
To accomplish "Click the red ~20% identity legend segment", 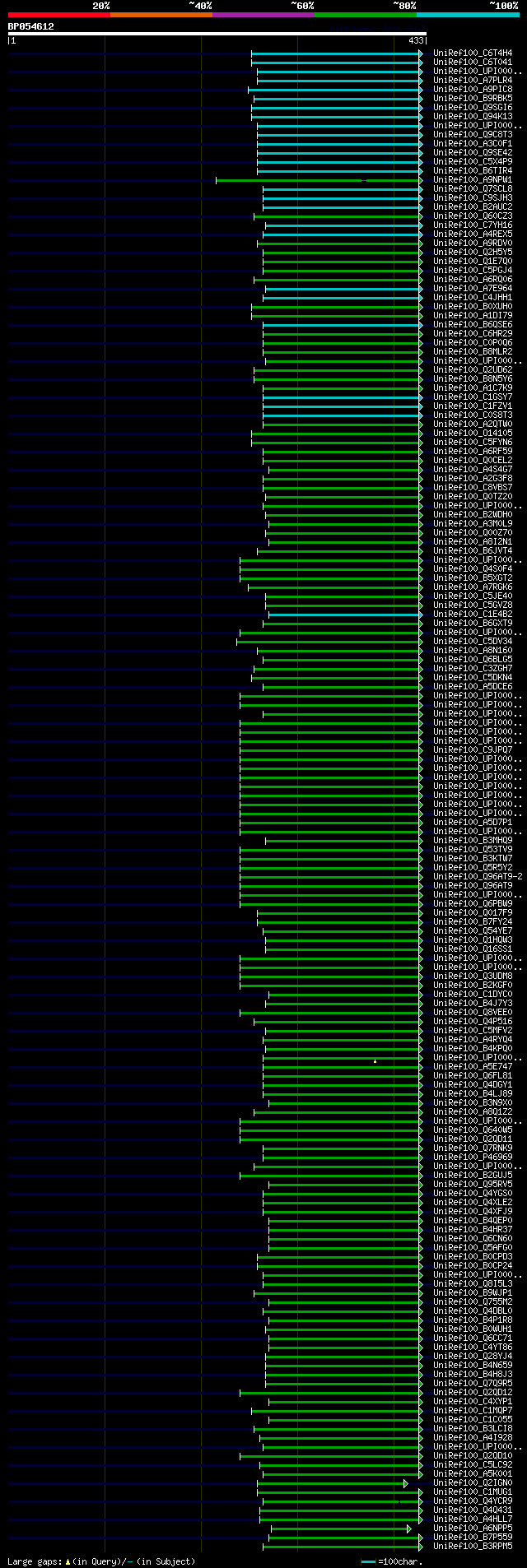I will pyautogui.click(x=58, y=15).
